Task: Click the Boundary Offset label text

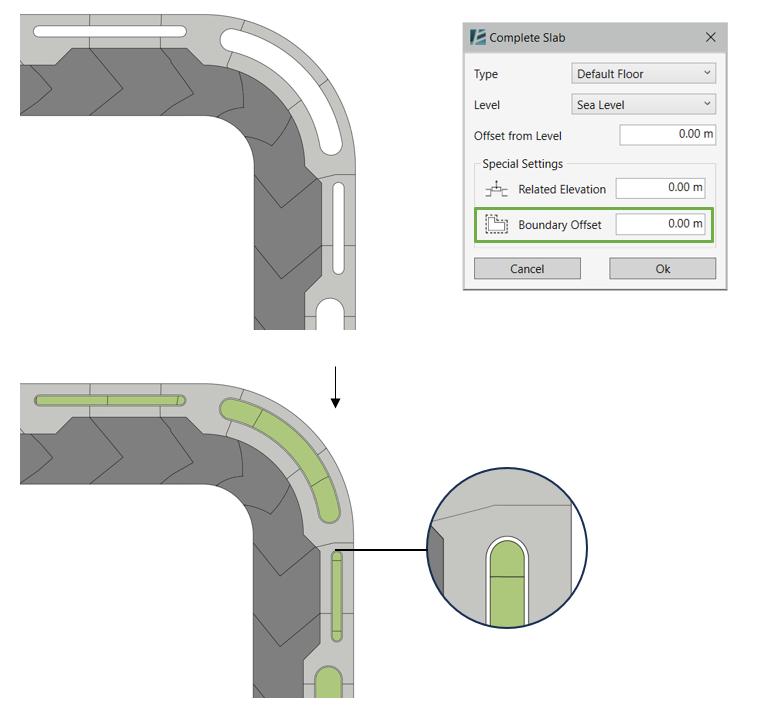Action: (x=560, y=225)
